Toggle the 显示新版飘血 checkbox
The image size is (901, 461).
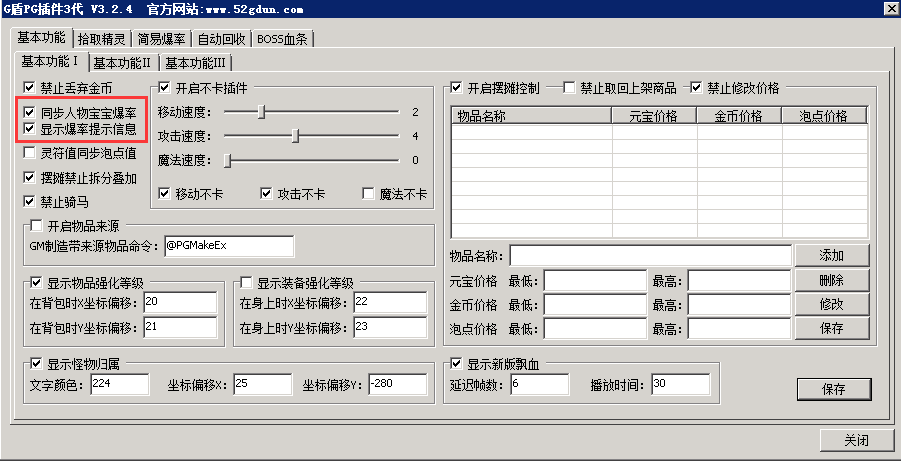pyautogui.click(x=457, y=364)
